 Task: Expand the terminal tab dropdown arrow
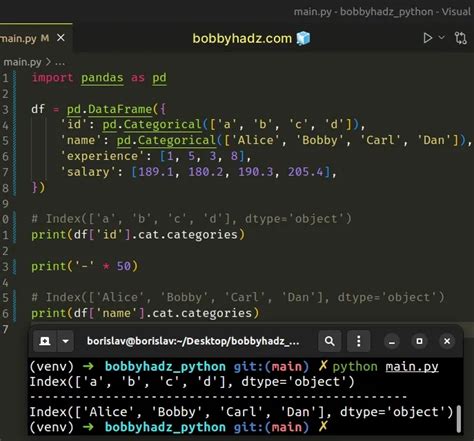pos(66,341)
